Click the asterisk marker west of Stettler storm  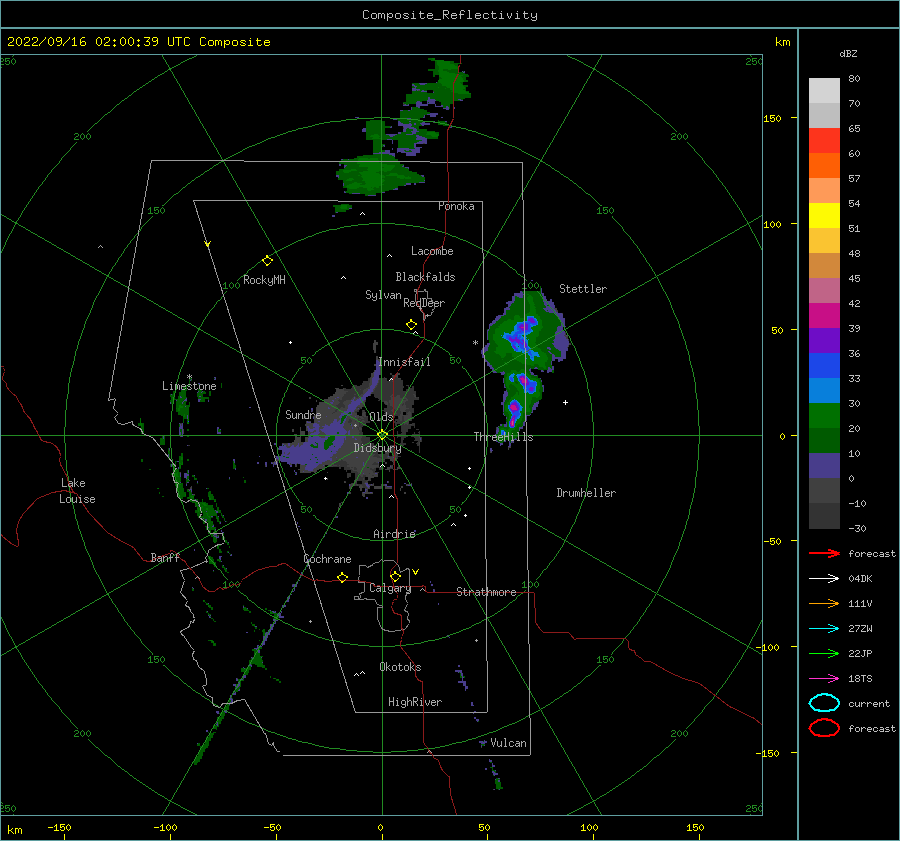tap(475, 343)
